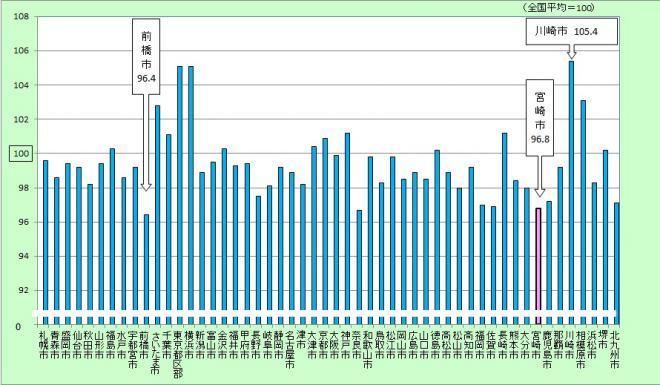Select the 宇都宮市 axis label
The width and height of the screenshot is (660, 385).
pyautogui.click(x=132, y=350)
